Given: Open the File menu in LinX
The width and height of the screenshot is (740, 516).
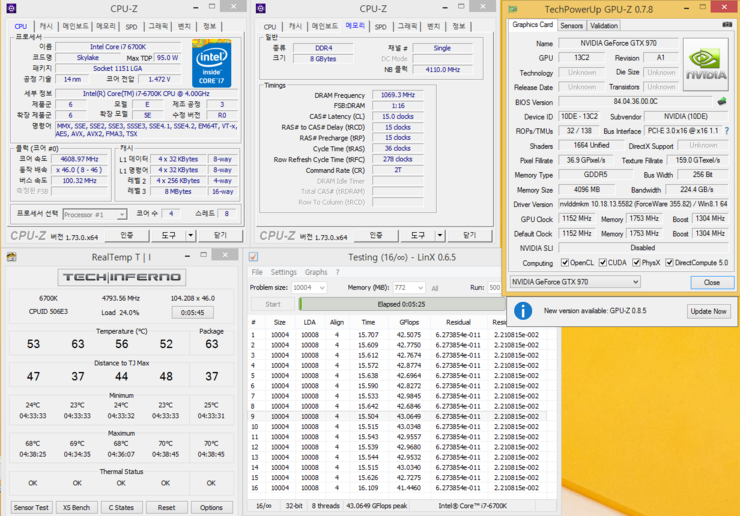Looking at the screenshot, I should (257, 272).
